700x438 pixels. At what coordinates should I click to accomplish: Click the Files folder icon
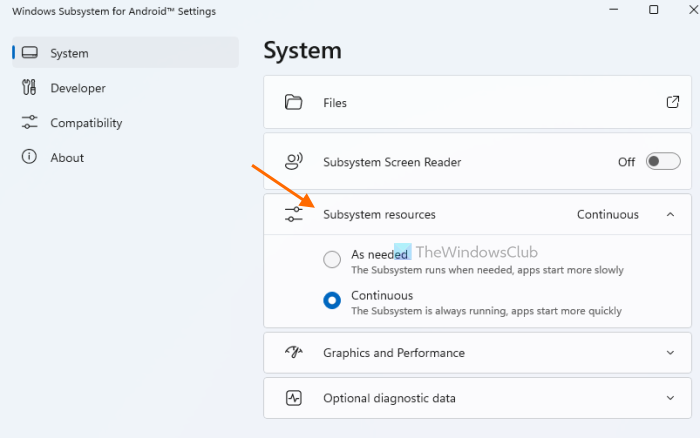pos(293,103)
